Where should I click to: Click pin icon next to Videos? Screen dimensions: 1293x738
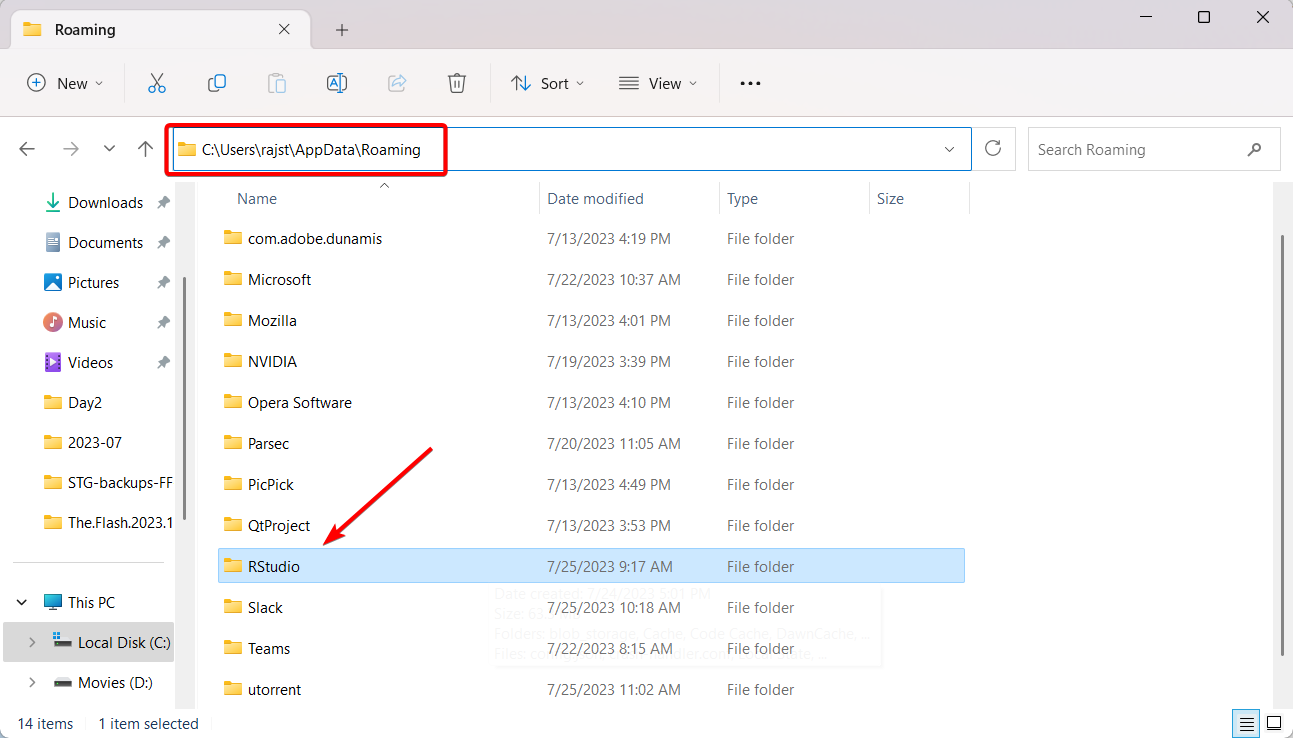[x=163, y=363]
